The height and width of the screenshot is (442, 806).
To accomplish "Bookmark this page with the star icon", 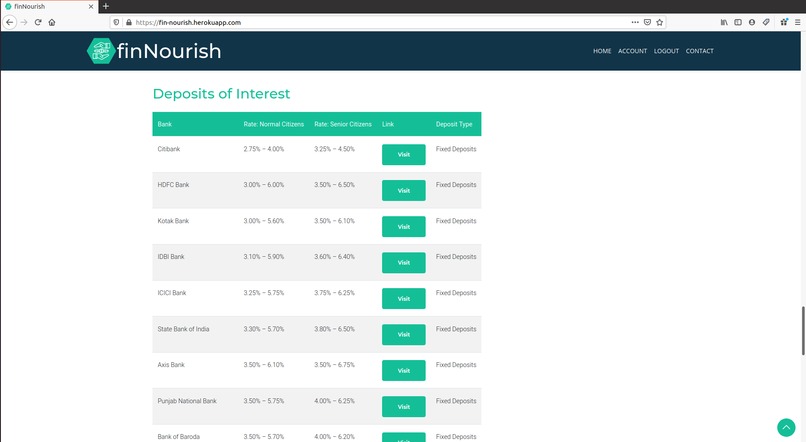I will [x=660, y=22].
